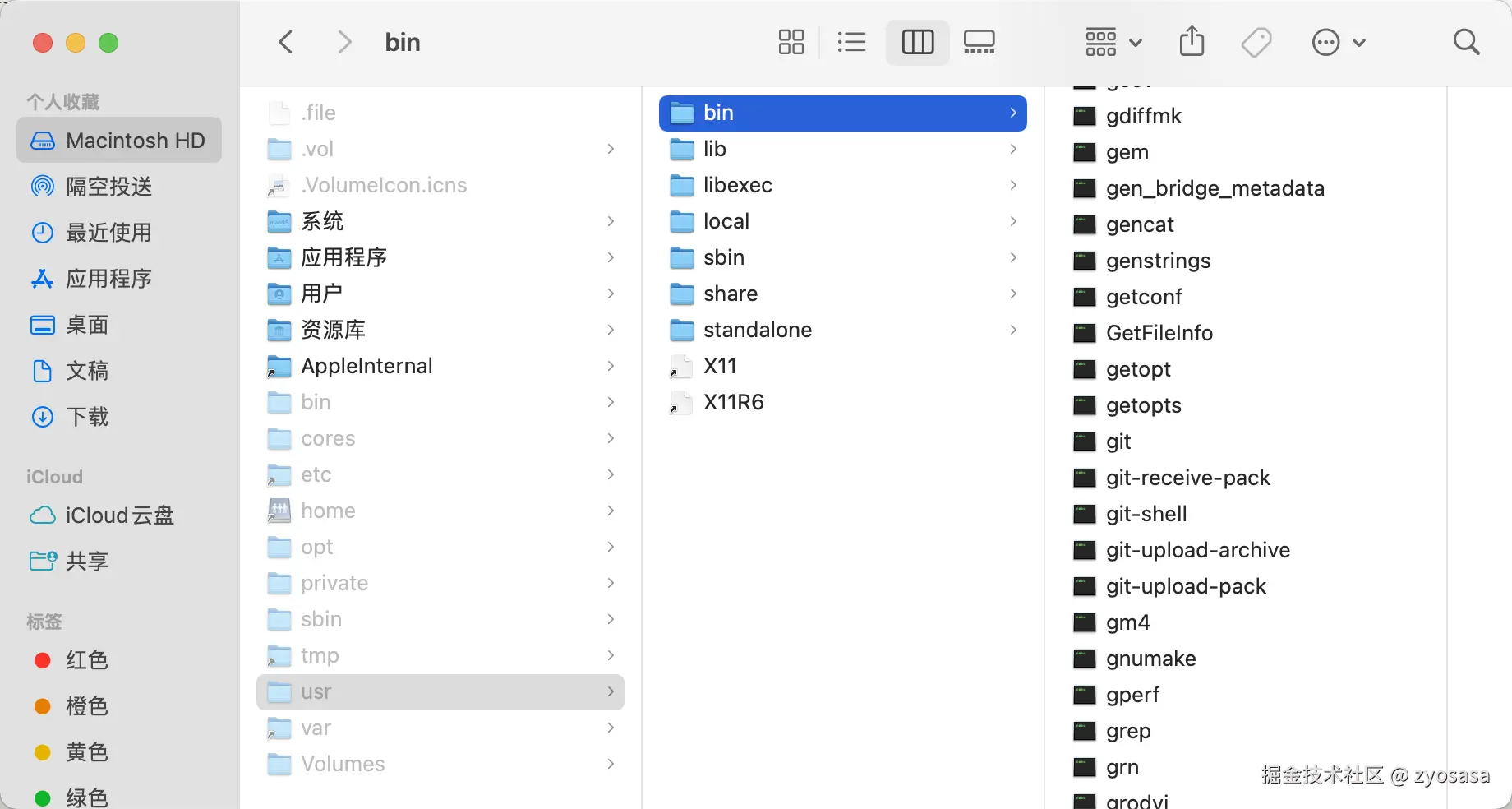Select the gencat executable
Viewport: 1512px width, 809px height.
pos(1245,224)
